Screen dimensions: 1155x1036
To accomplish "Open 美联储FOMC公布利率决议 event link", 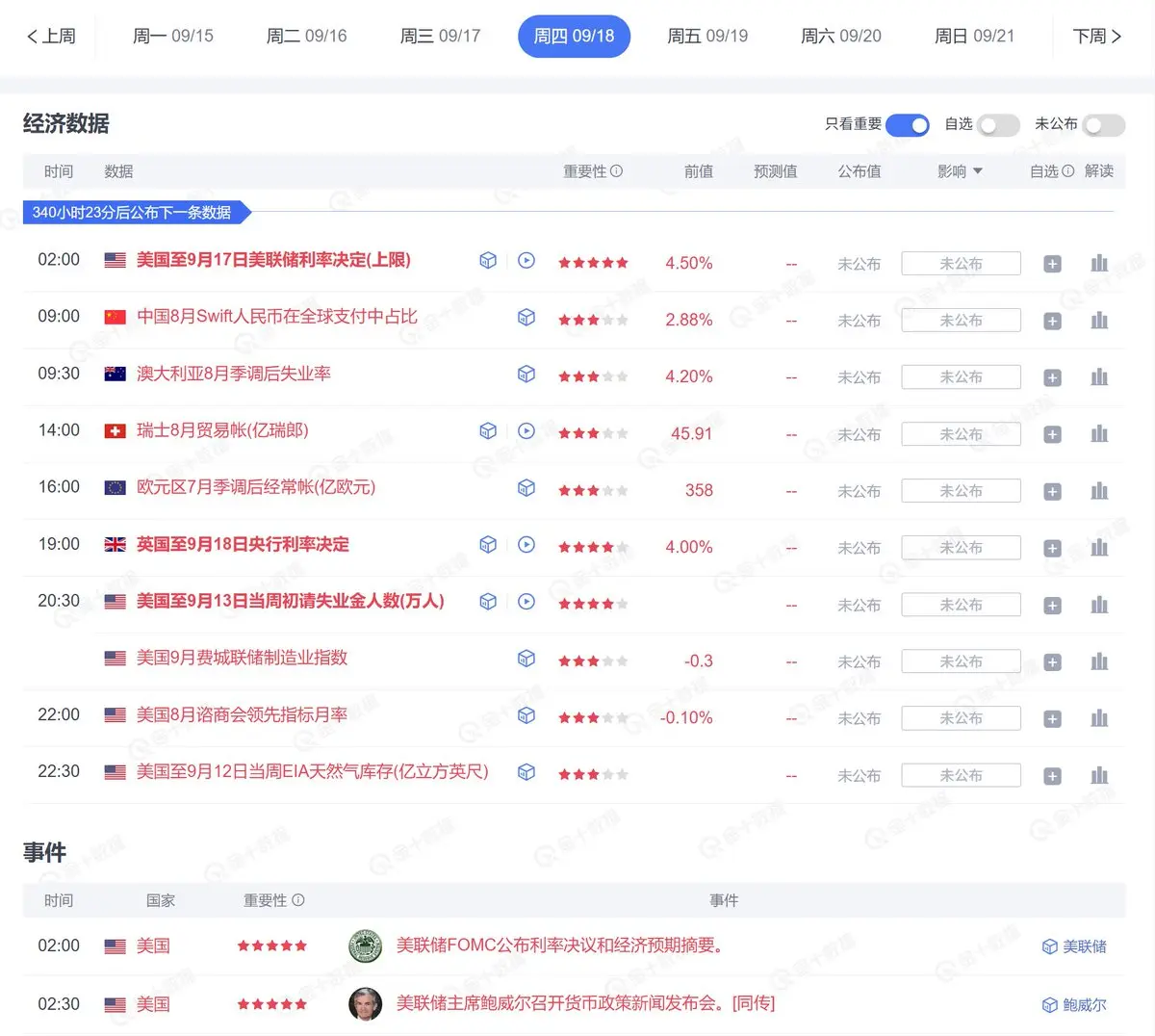I will [559, 945].
